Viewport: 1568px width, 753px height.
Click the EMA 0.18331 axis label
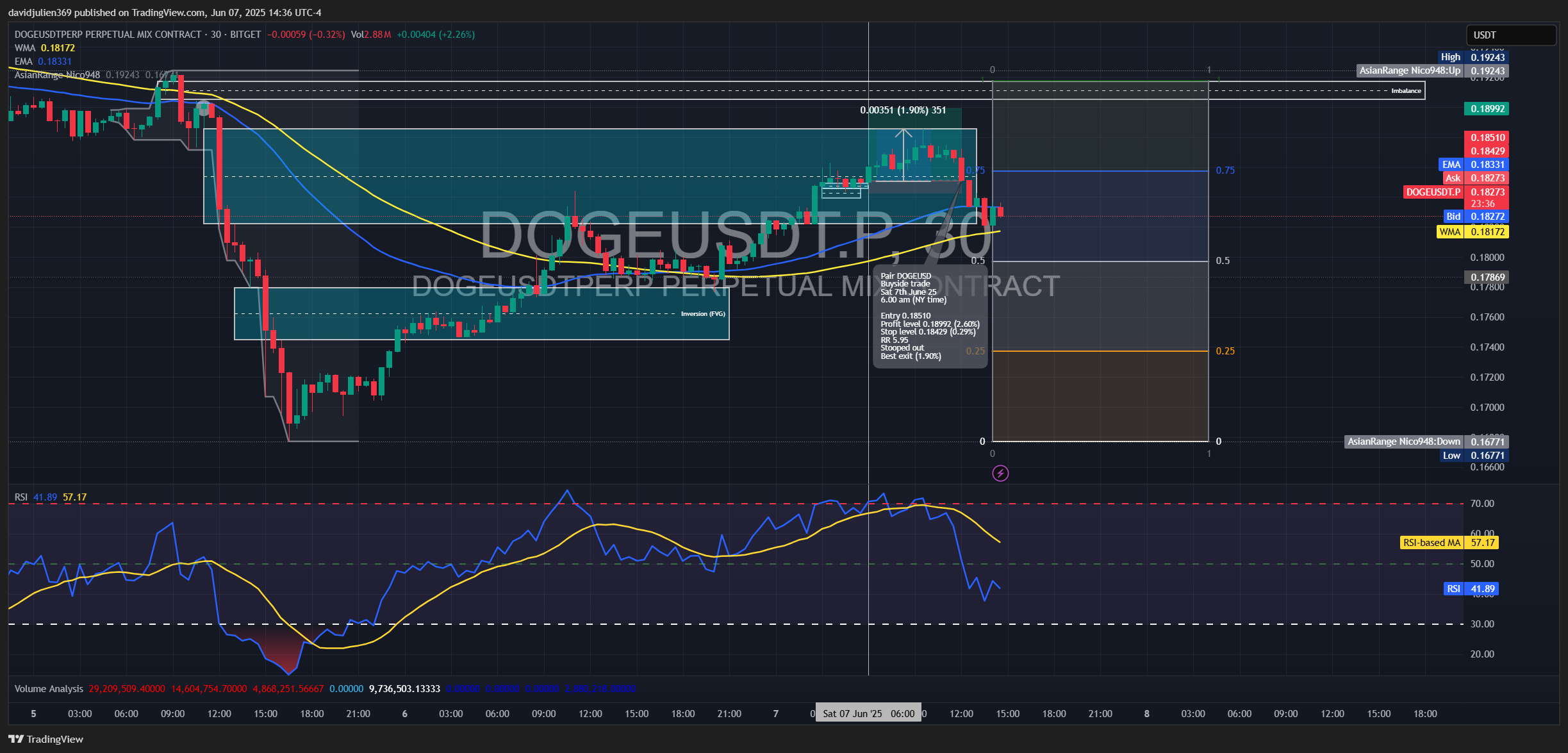pos(1473,165)
